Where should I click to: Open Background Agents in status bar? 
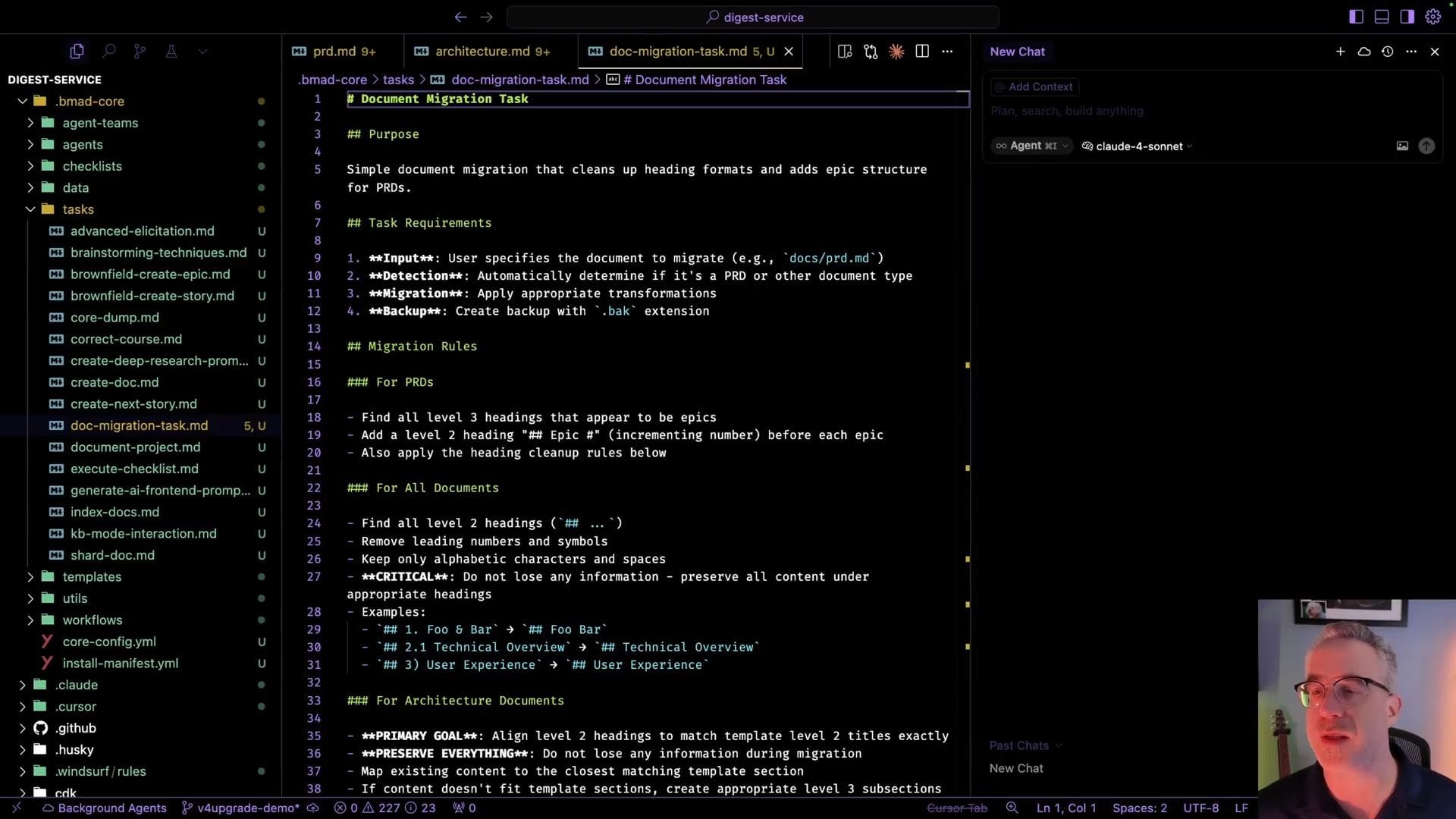tap(104, 808)
